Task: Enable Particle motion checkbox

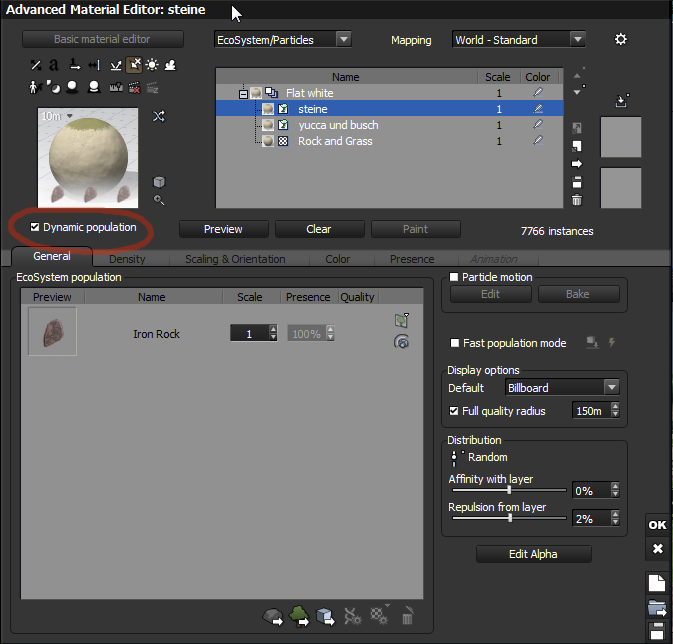Action: (454, 277)
